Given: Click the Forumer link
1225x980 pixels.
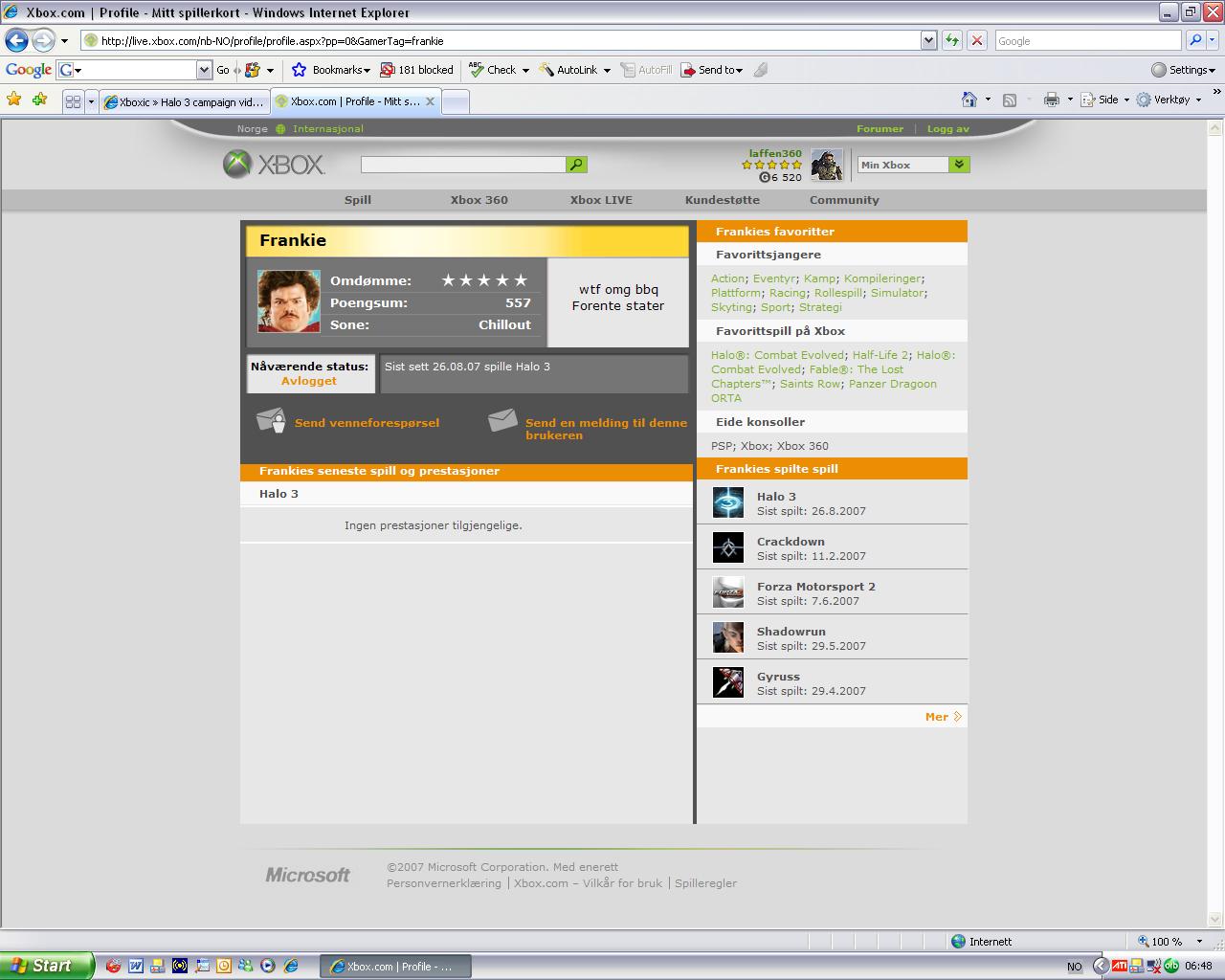Looking at the screenshot, I should (x=880, y=128).
